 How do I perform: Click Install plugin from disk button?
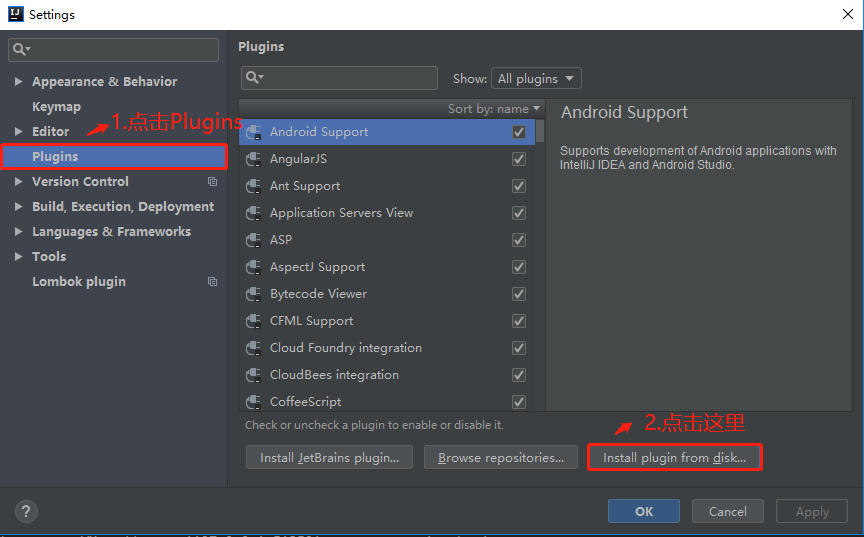point(674,458)
